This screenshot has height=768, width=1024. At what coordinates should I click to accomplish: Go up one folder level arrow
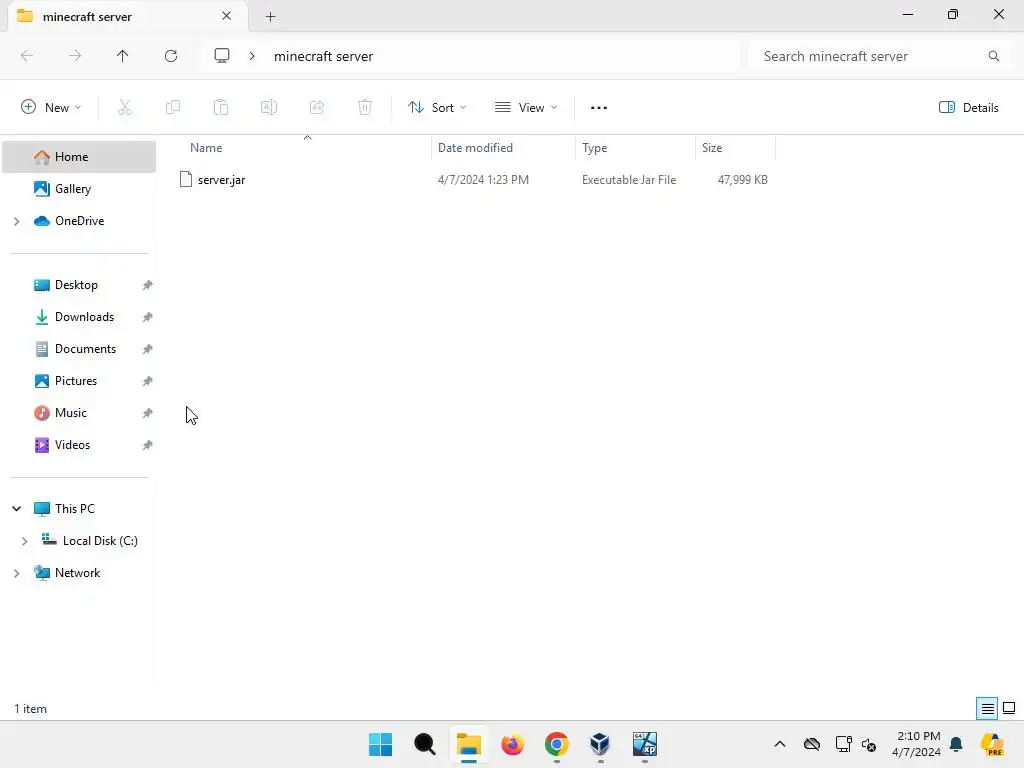123,56
